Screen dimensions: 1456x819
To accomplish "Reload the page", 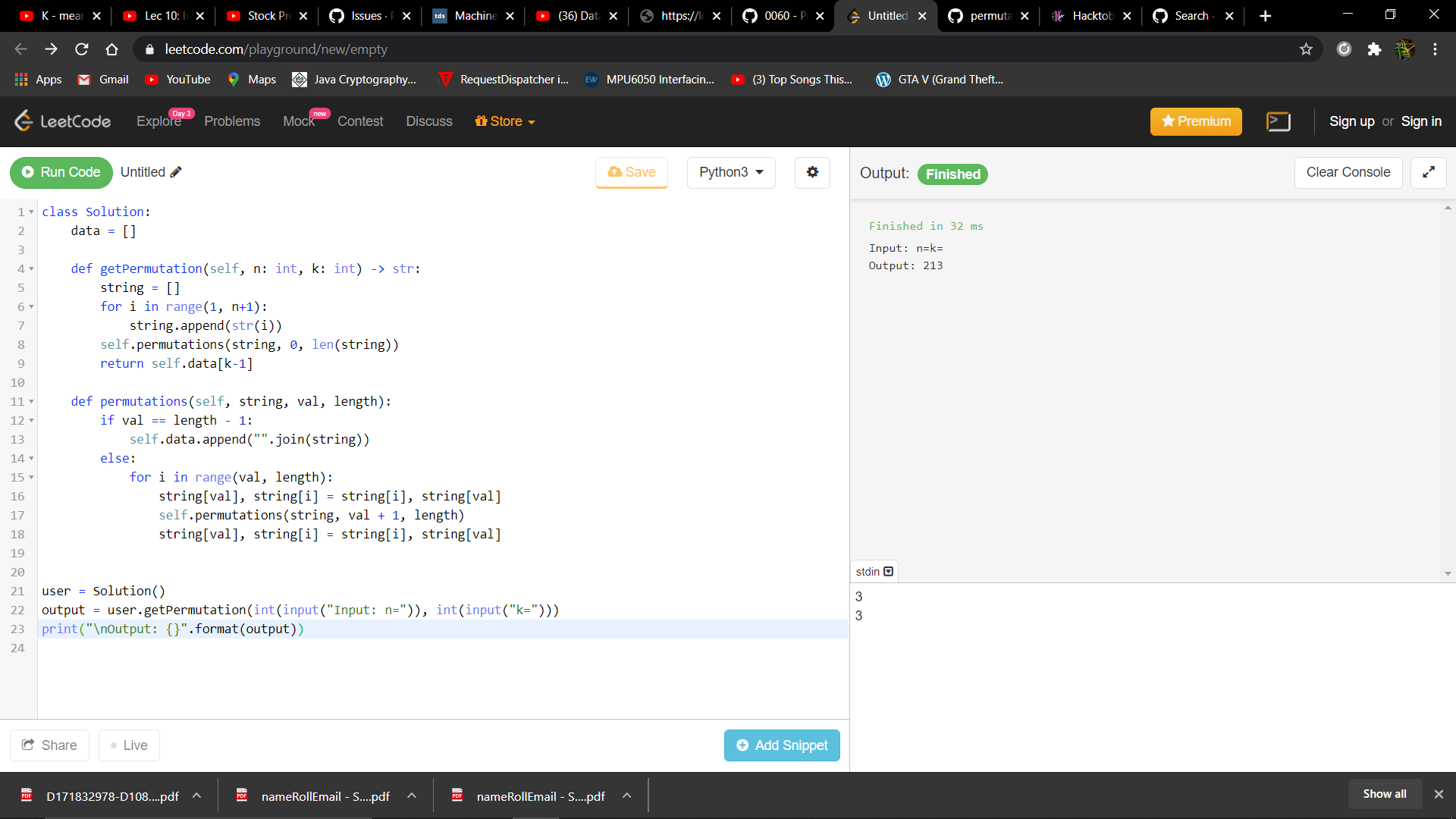I will (x=82, y=49).
